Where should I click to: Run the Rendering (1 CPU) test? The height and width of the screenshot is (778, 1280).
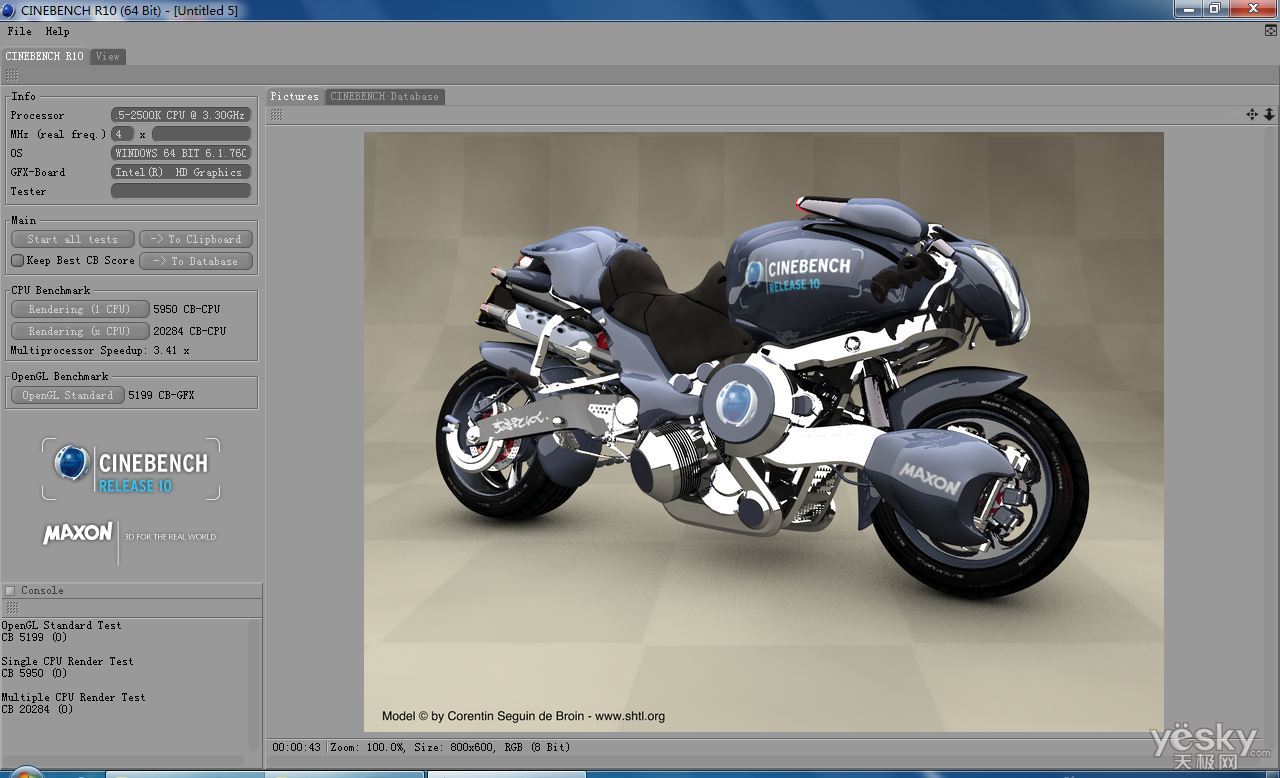(x=80, y=309)
